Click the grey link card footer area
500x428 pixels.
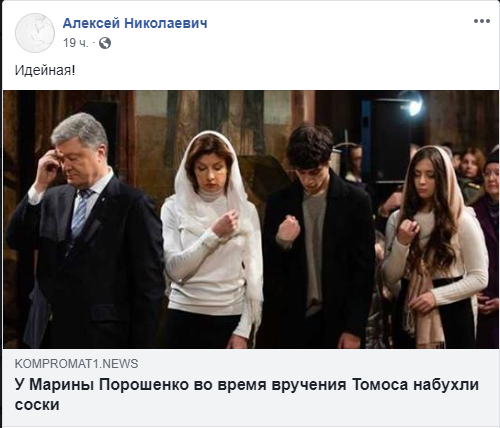coord(251,387)
